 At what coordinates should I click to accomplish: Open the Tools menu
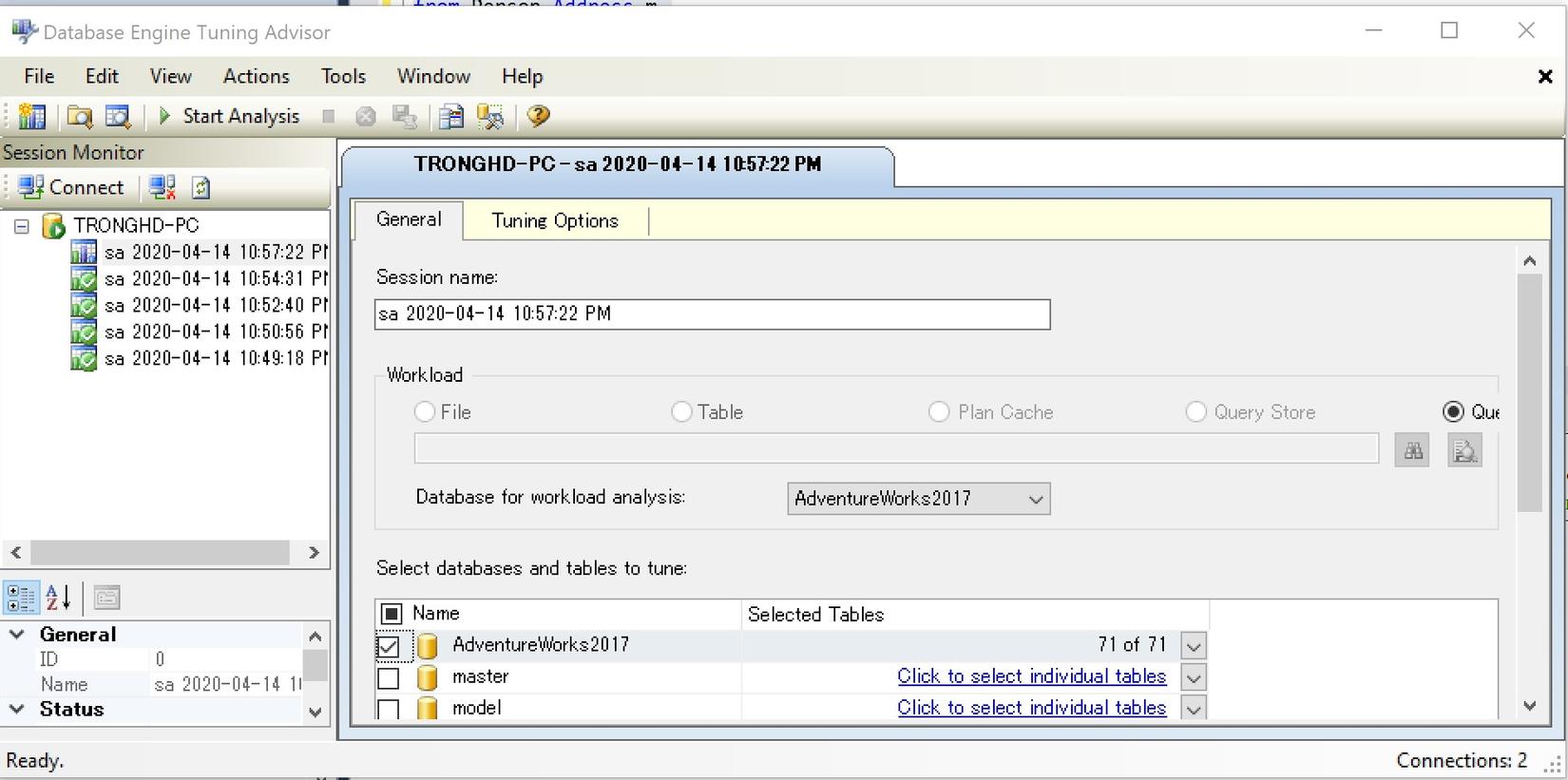(x=343, y=76)
